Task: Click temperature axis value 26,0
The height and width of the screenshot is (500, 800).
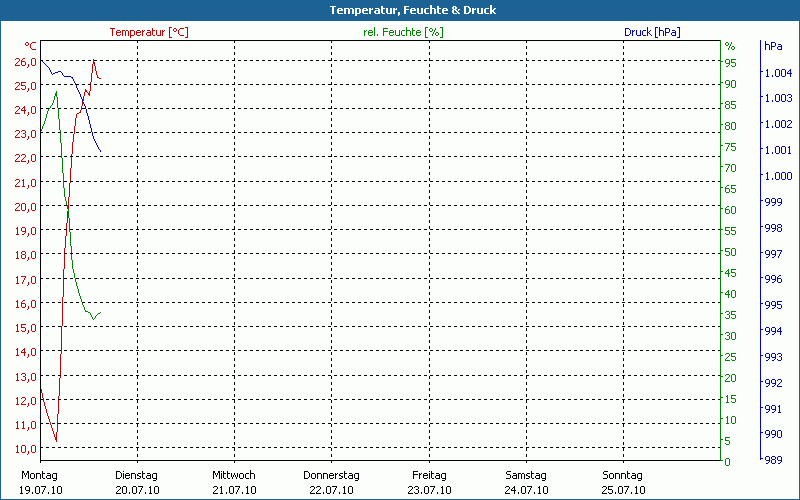Action: pyautogui.click(x=26, y=62)
